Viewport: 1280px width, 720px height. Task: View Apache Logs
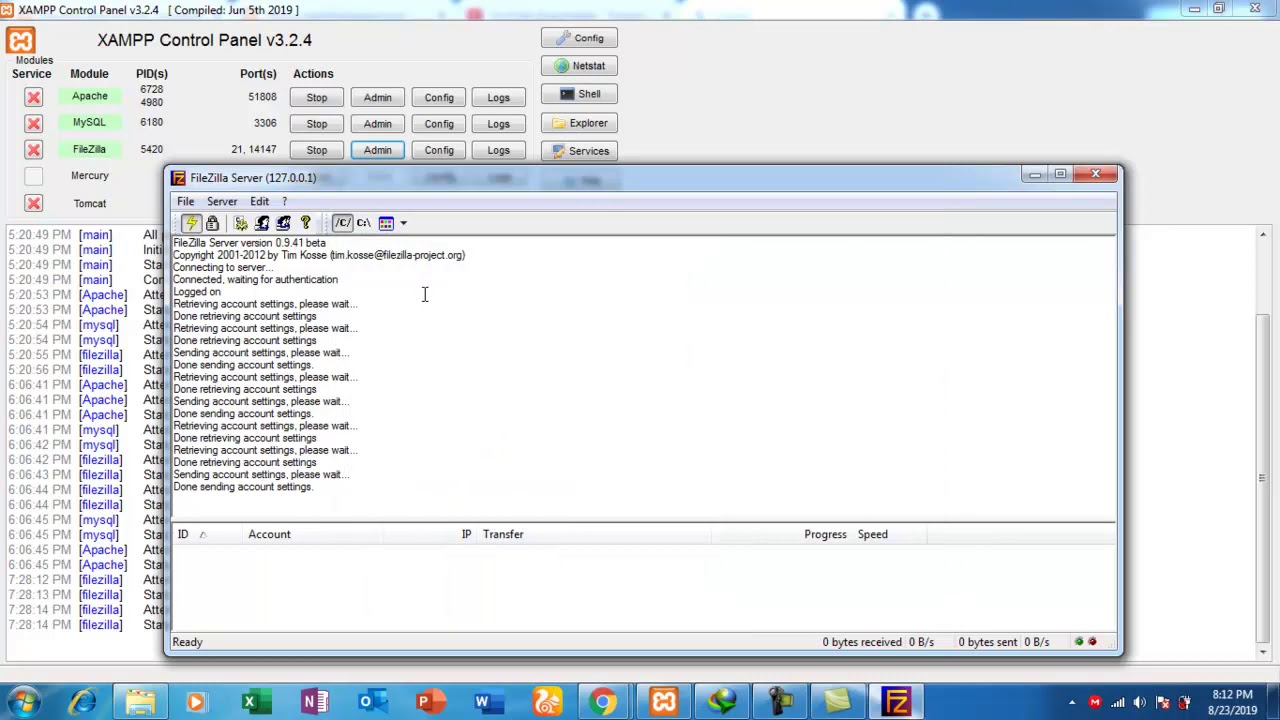click(x=498, y=97)
